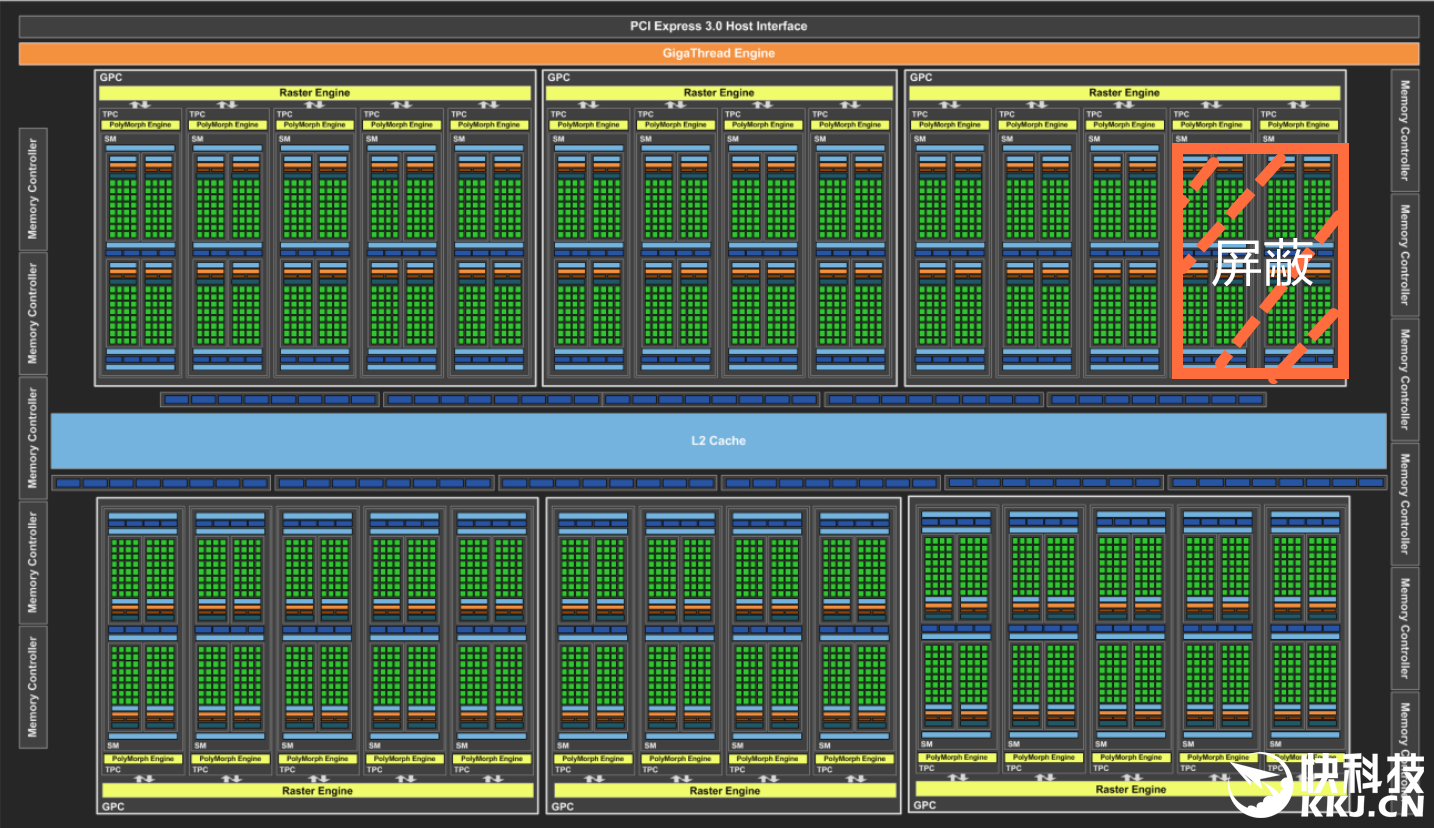Select the orange GigaThread Engine bar
The height and width of the screenshot is (828, 1434).
[x=718, y=53]
